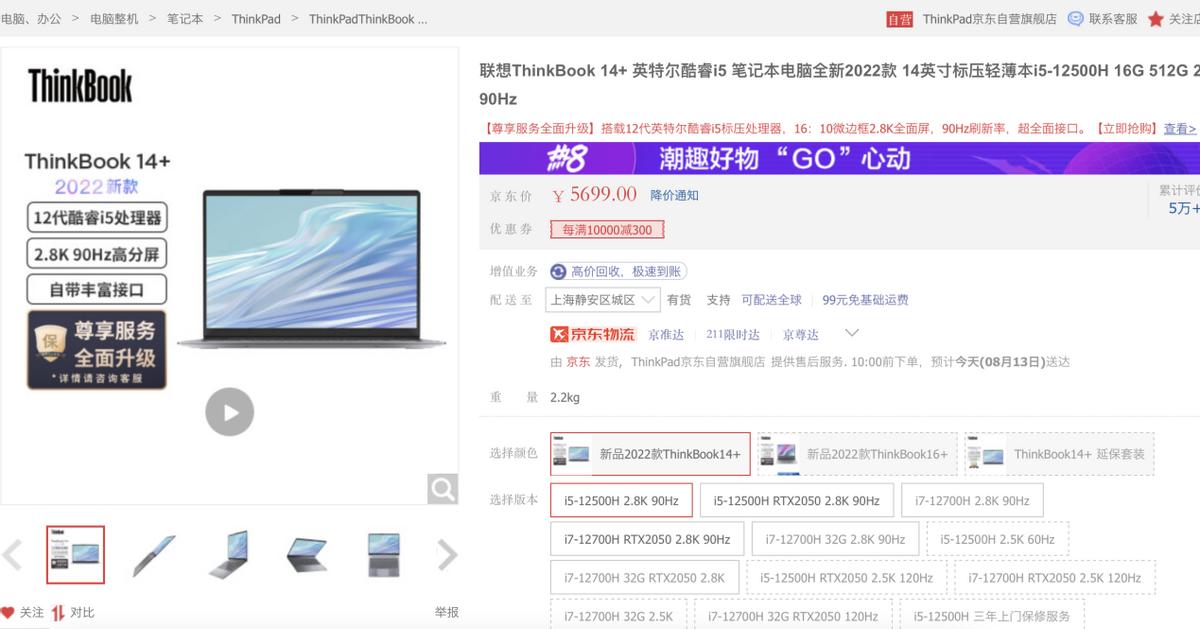1200x629 pixels.
Task: Open the 联系客服 customer service chat icon
Action: (x=1073, y=18)
